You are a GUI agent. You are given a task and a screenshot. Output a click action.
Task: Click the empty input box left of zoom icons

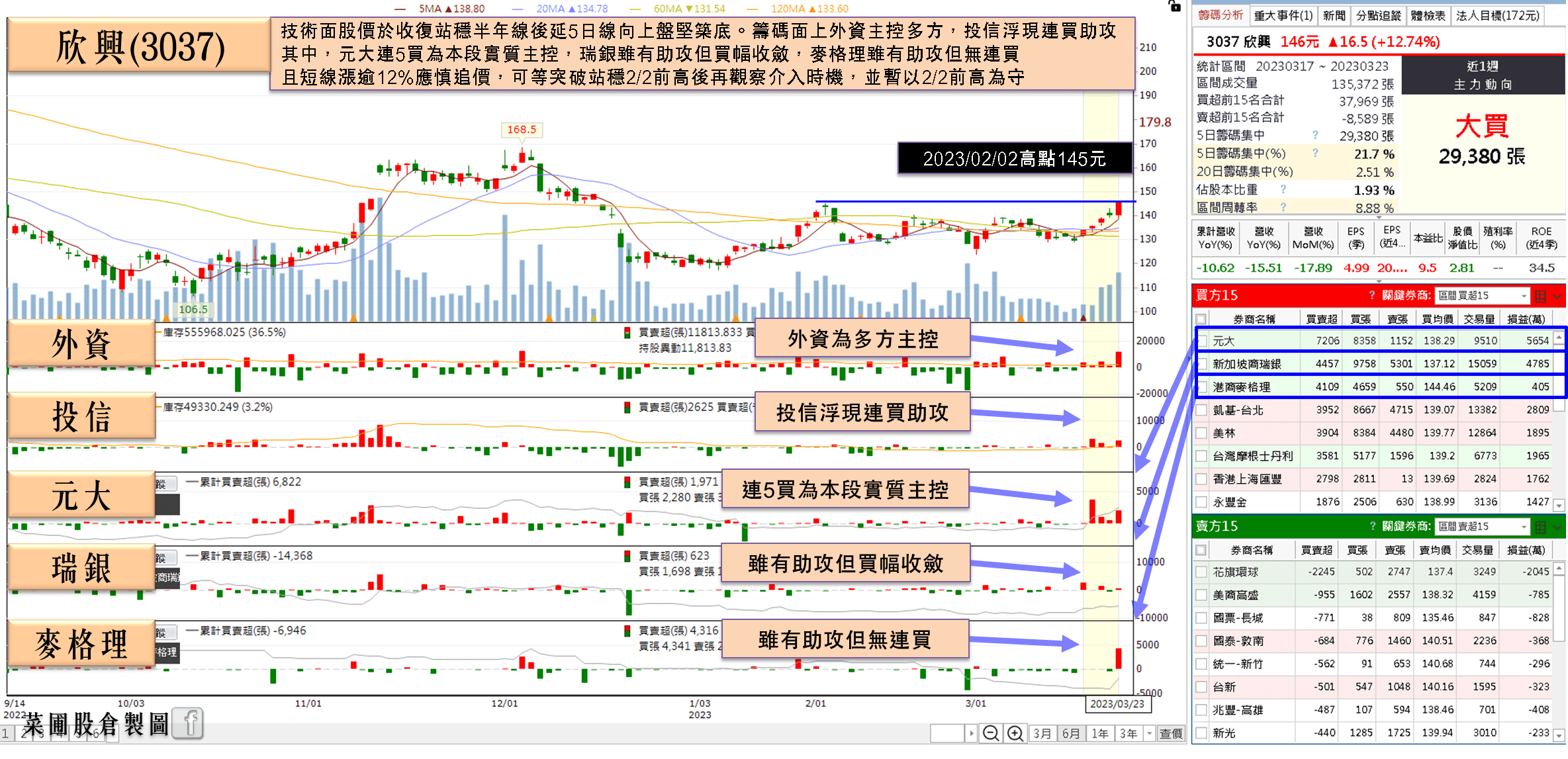point(947,733)
